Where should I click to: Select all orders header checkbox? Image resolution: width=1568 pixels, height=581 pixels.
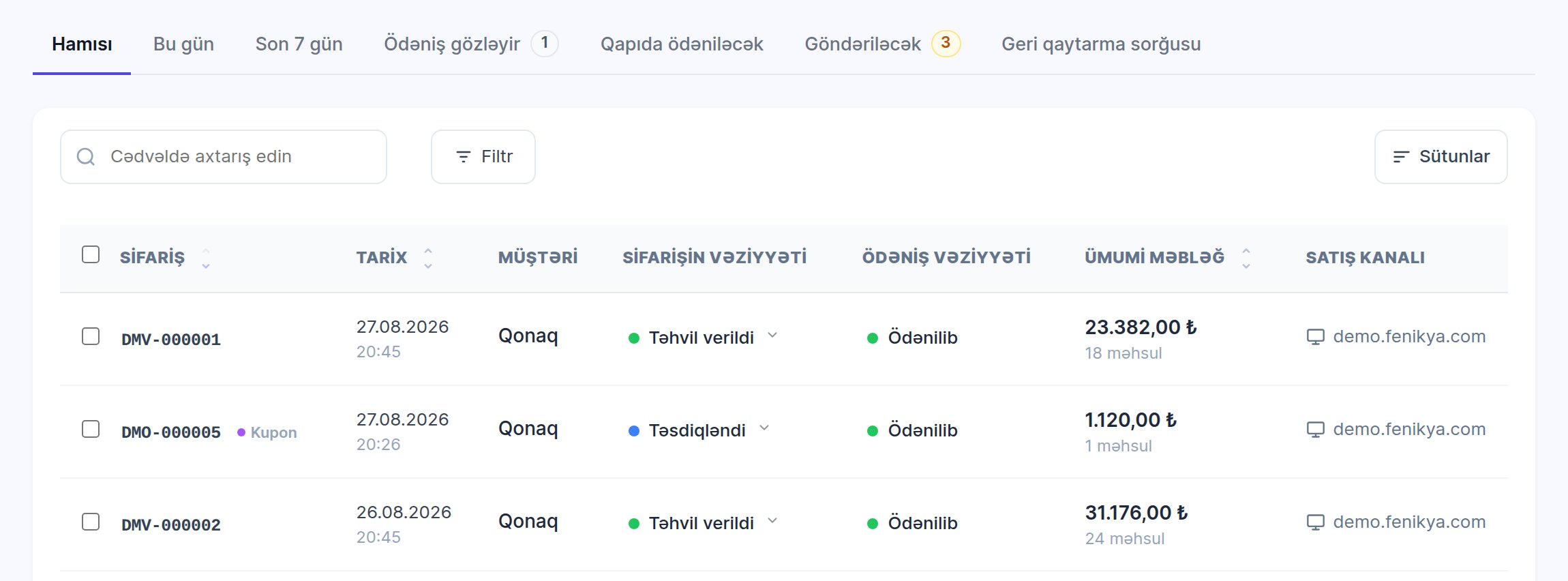pos(91,254)
